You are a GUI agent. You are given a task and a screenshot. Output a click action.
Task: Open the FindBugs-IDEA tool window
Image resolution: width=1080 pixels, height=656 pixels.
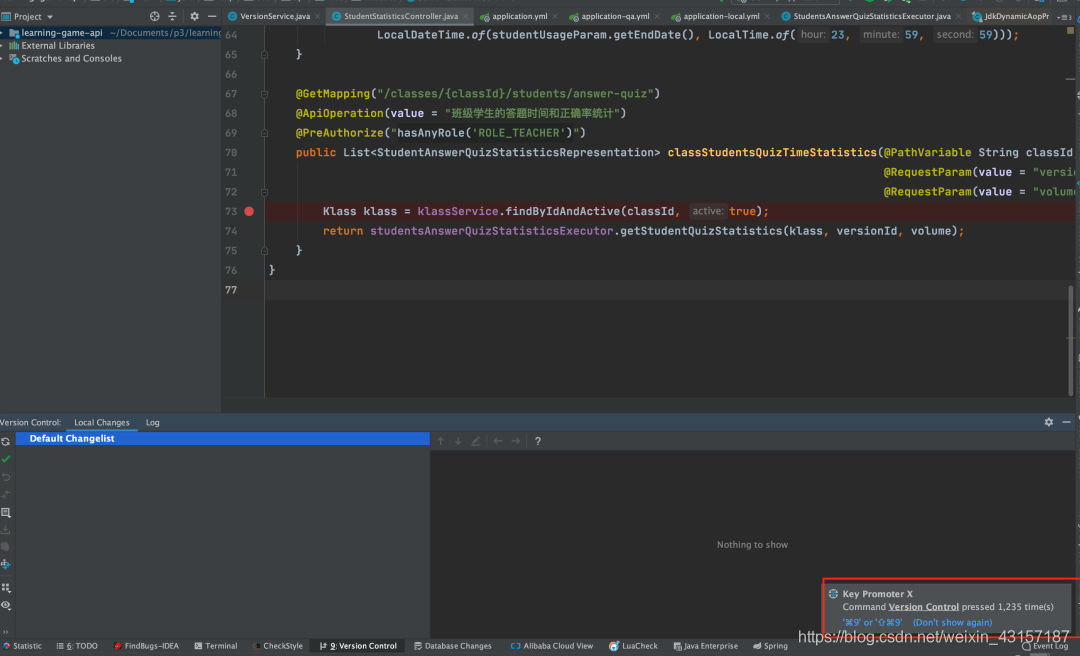click(146, 646)
